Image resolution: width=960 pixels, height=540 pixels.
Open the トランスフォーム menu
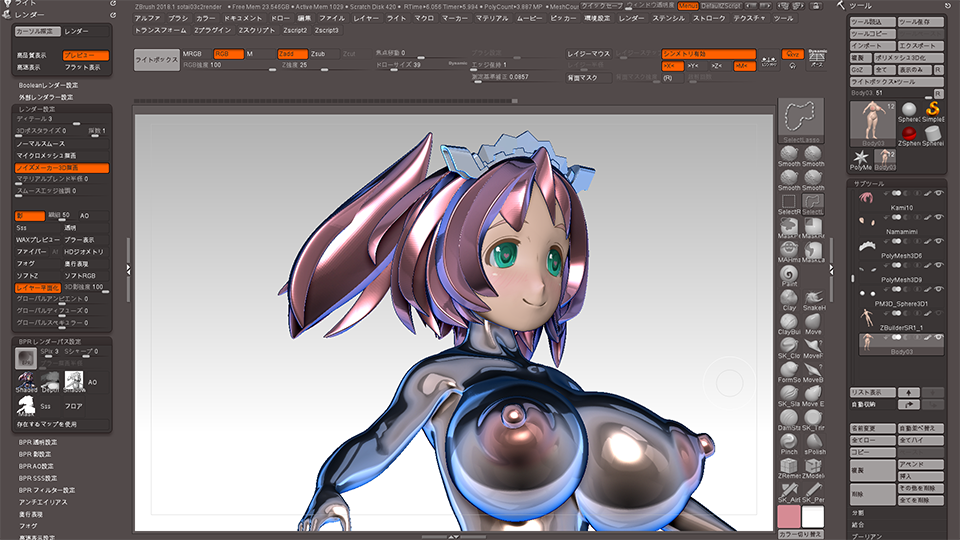[x=161, y=30]
